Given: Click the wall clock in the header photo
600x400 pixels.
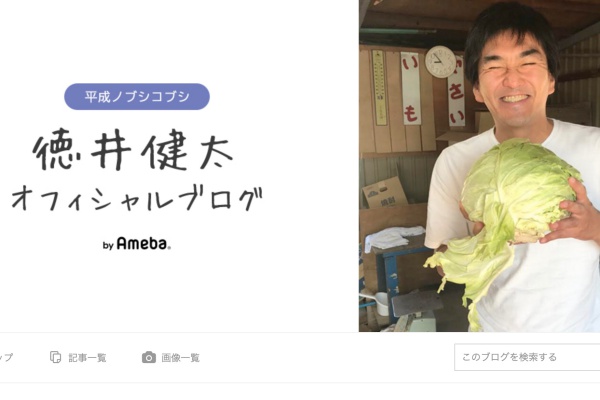Looking at the screenshot, I should point(440,62).
